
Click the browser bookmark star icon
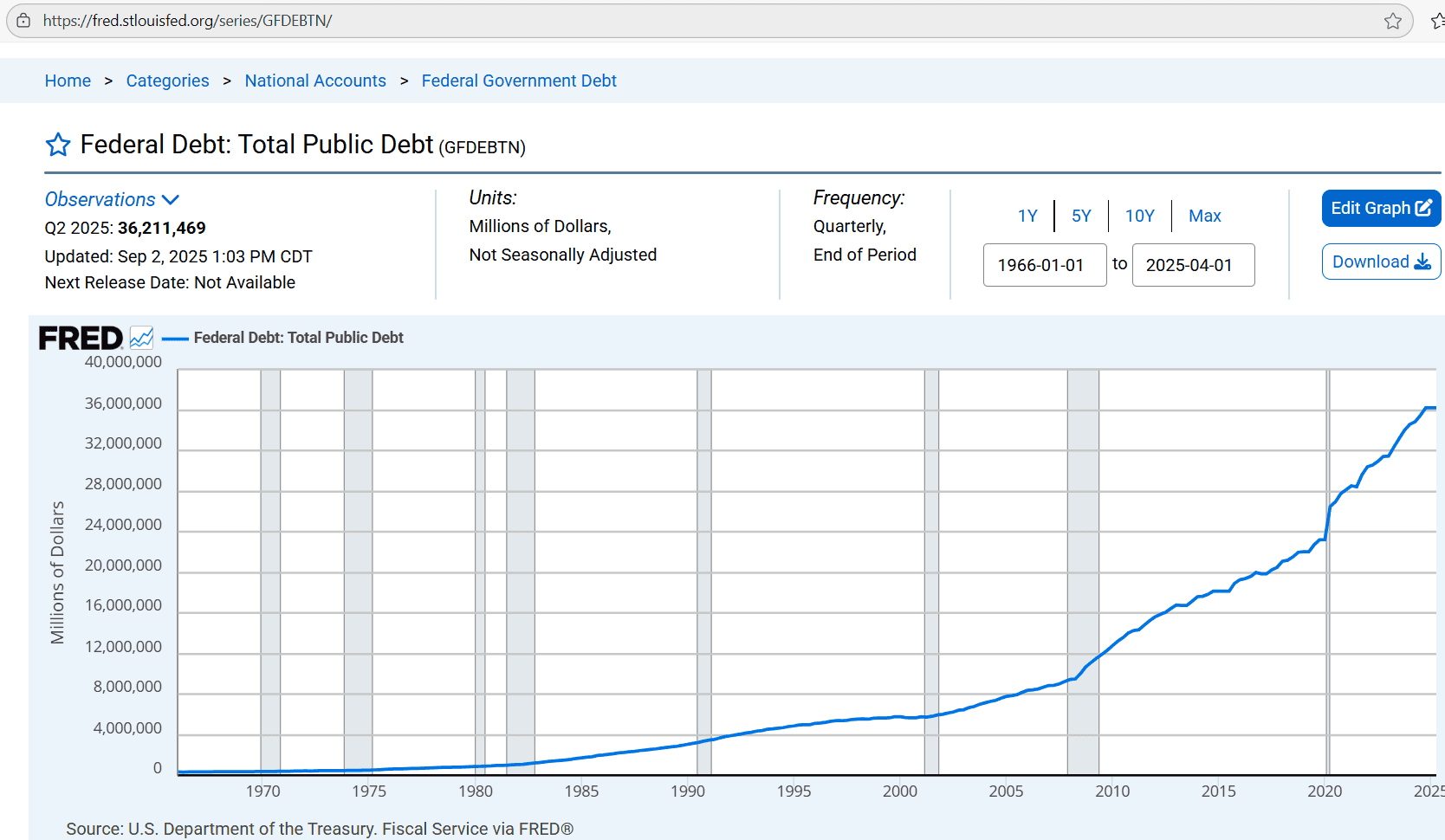coord(1392,21)
